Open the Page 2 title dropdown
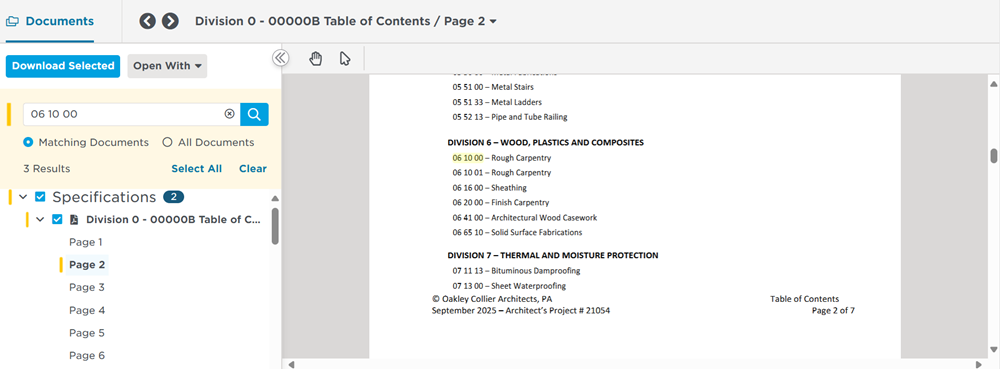This screenshot has height=369, width=1000. (x=493, y=21)
